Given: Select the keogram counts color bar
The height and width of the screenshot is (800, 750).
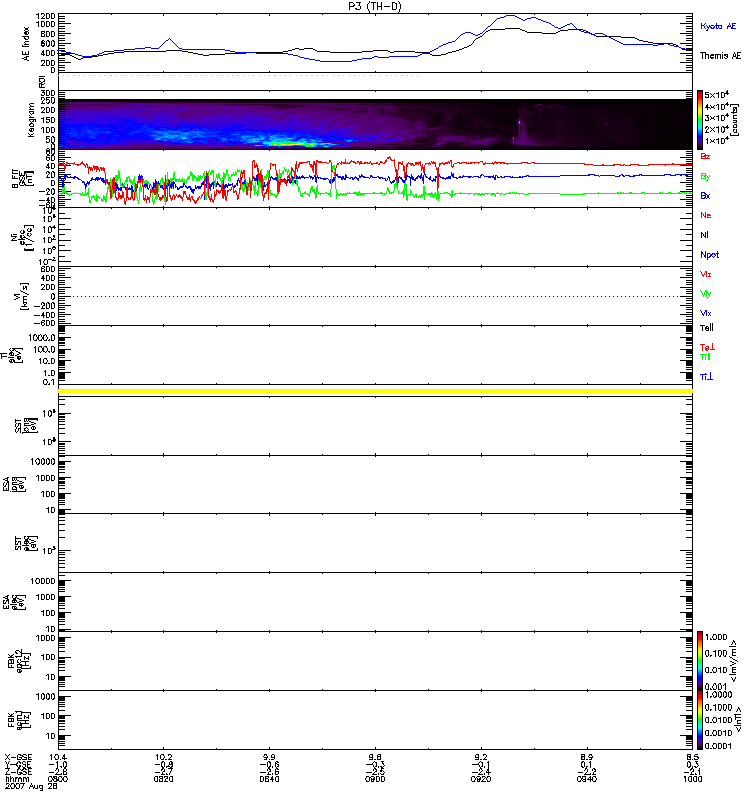Looking at the screenshot, I should 701,119.
